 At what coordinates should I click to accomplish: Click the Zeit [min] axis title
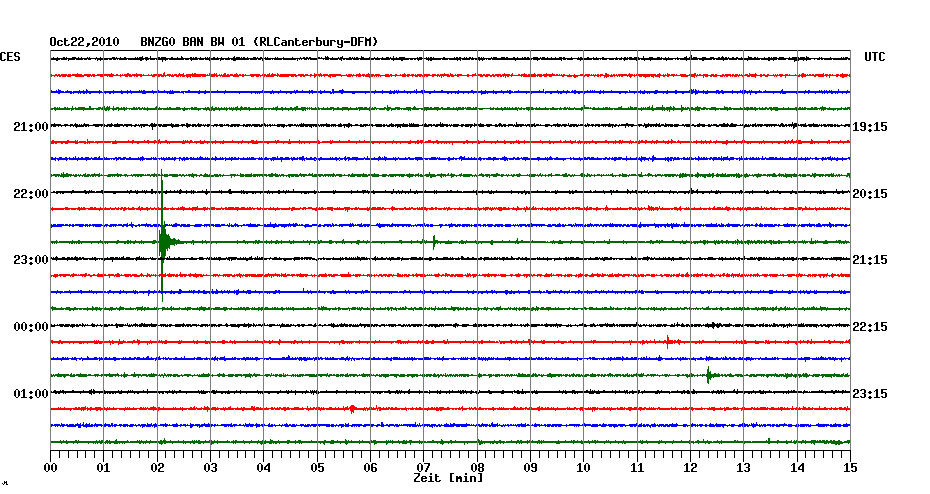[x=448, y=479]
